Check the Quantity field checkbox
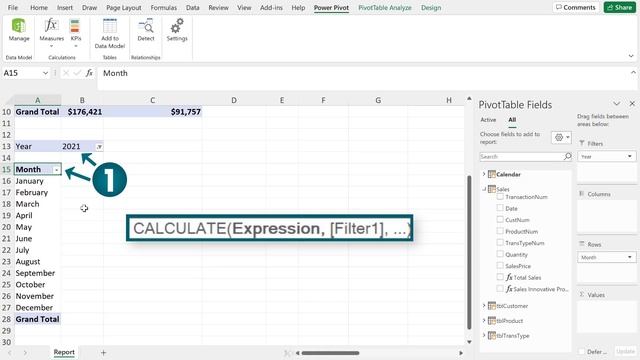The width and height of the screenshot is (640, 360). pos(500,254)
